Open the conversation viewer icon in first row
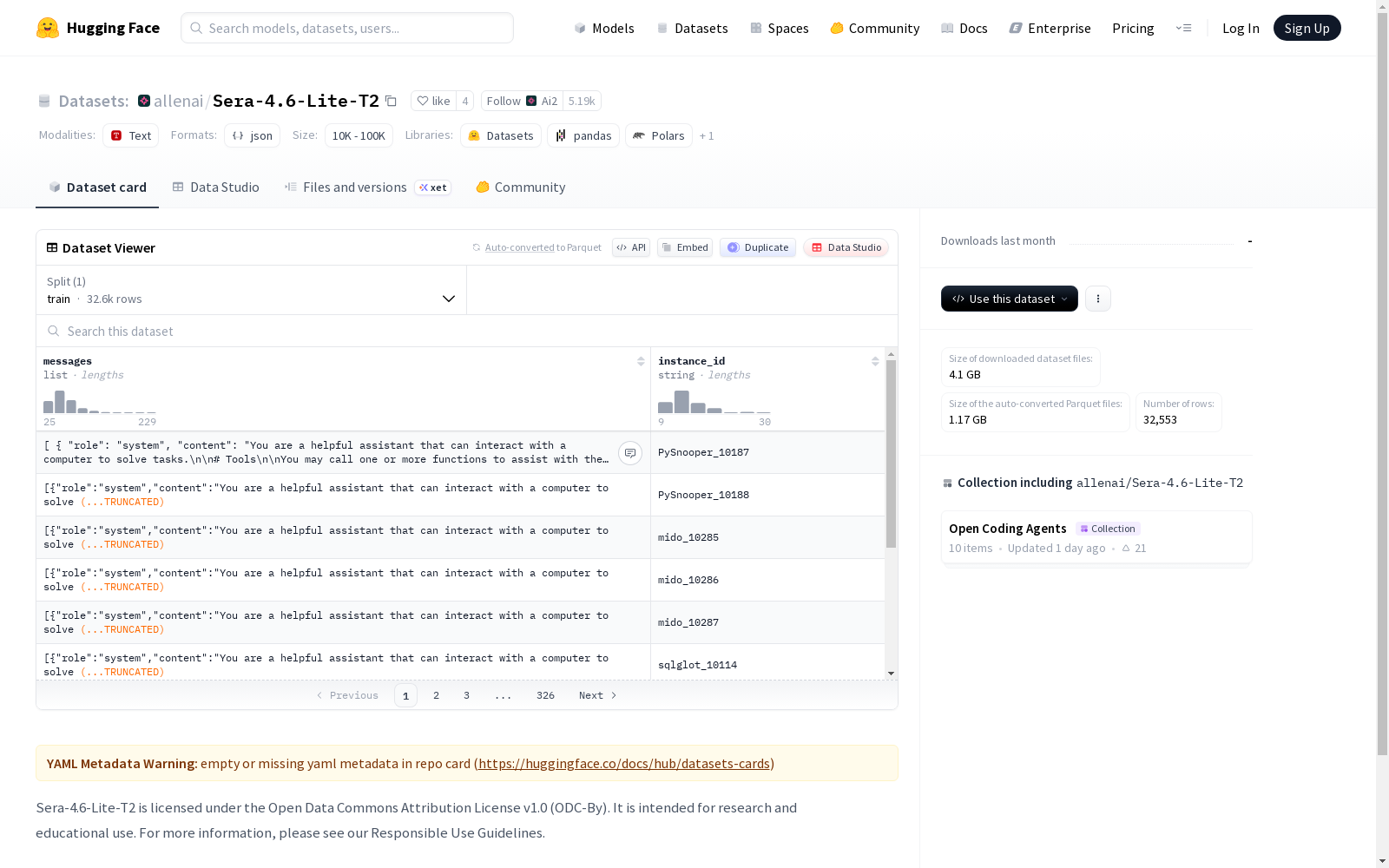Image resolution: width=1389 pixels, height=868 pixels. (630, 452)
